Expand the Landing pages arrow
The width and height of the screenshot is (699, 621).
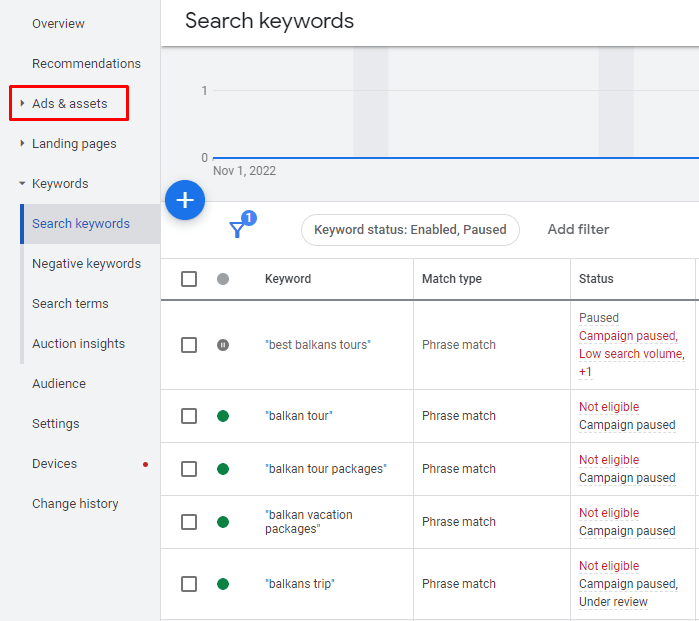coord(22,144)
